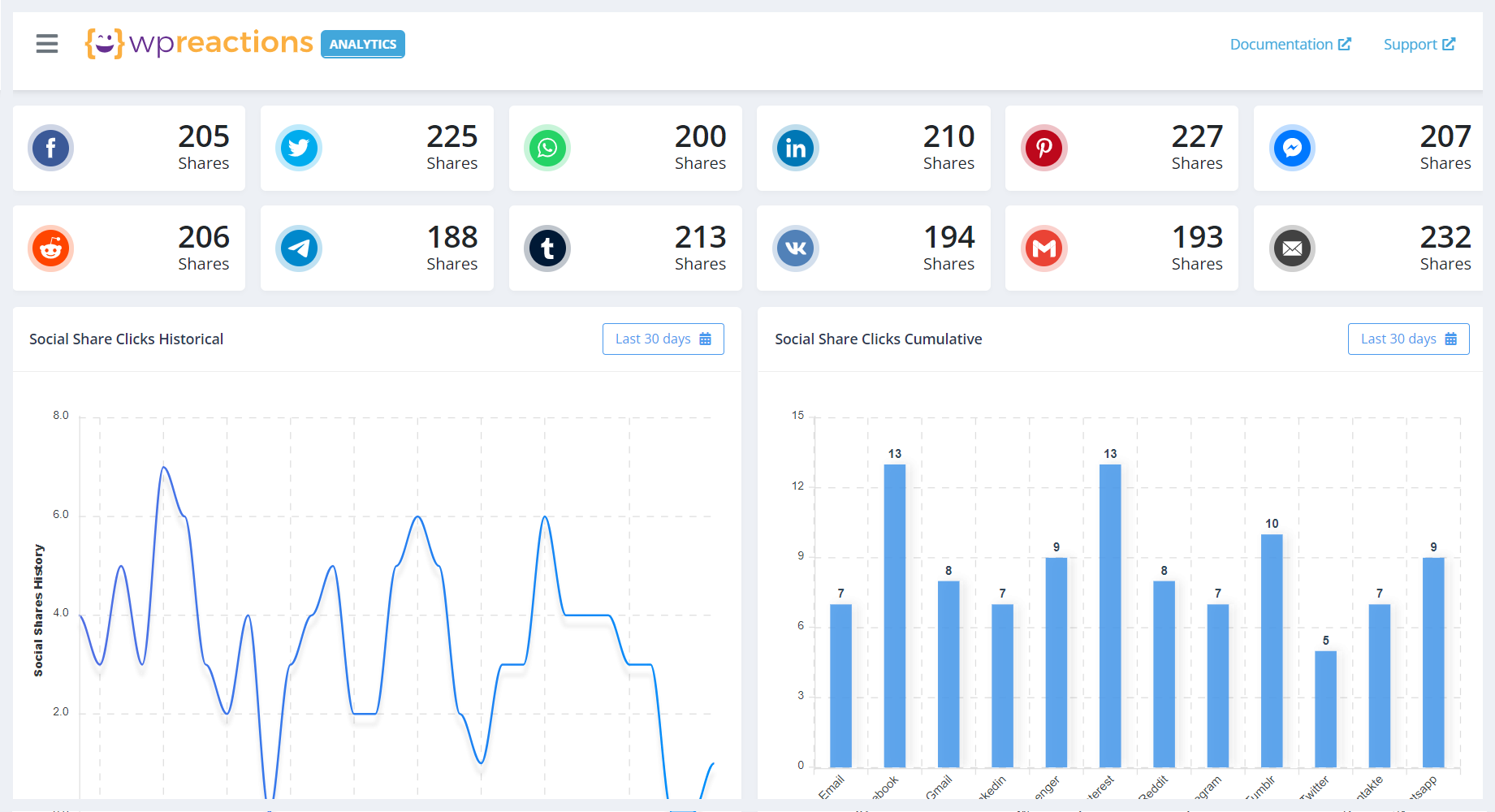Click the Tumblr bar labeled 10
1495x812 pixels.
(1272, 650)
